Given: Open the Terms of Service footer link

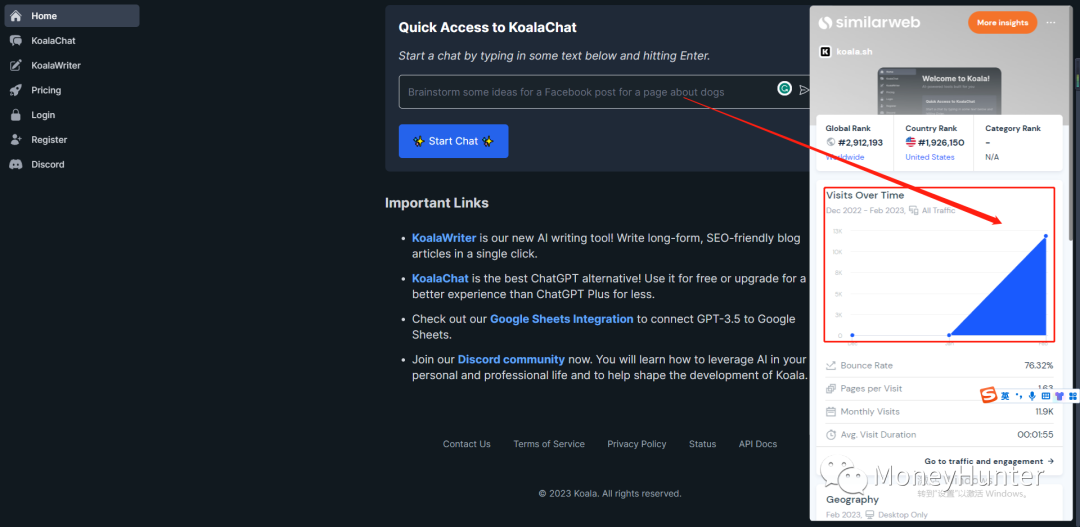Looking at the screenshot, I should pos(549,444).
